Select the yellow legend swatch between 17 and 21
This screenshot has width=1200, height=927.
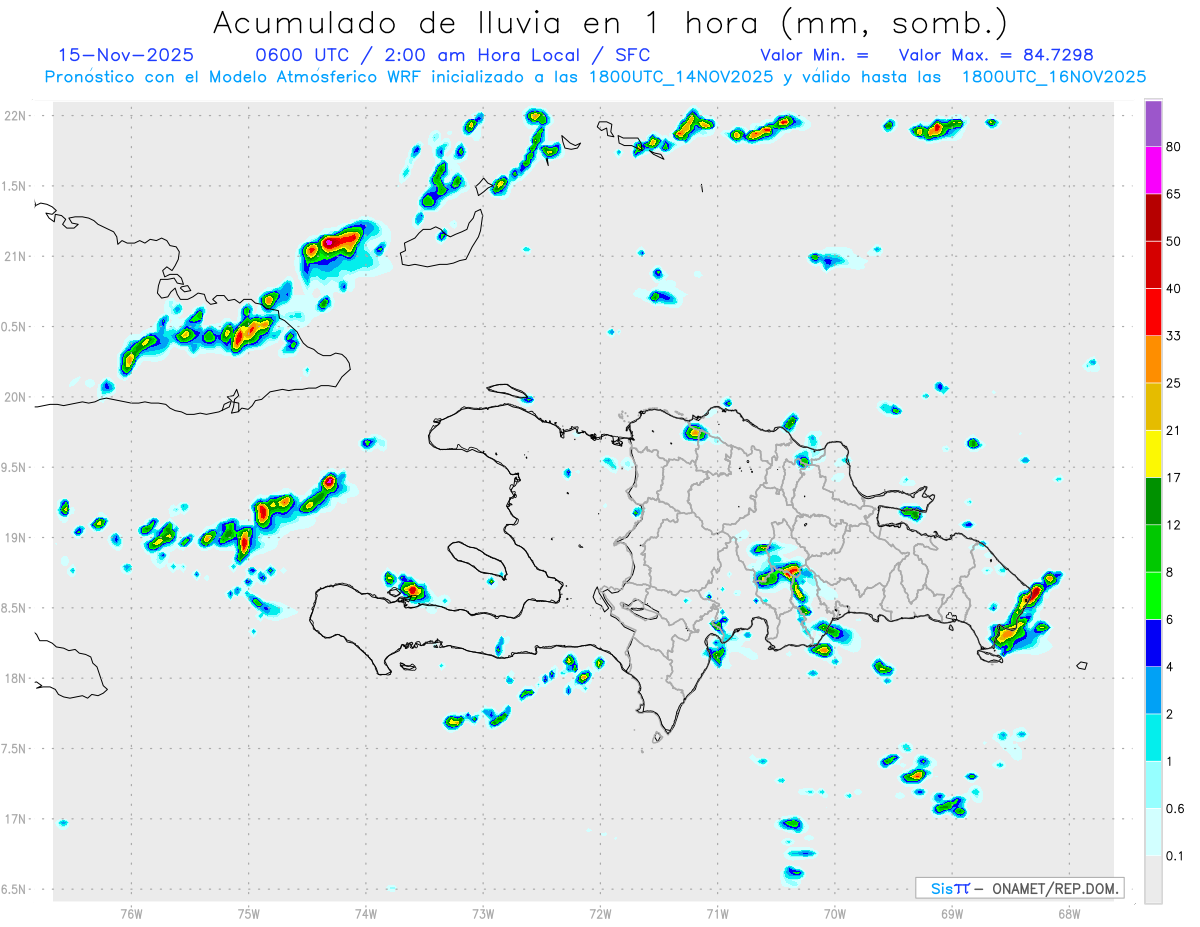coord(1153,454)
